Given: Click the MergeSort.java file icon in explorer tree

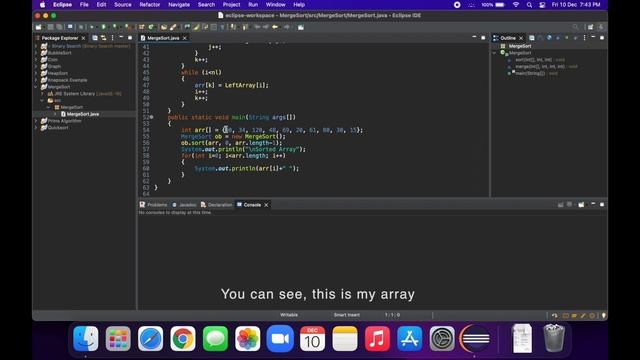Looking at the screenshot, I should pos(63,114).
